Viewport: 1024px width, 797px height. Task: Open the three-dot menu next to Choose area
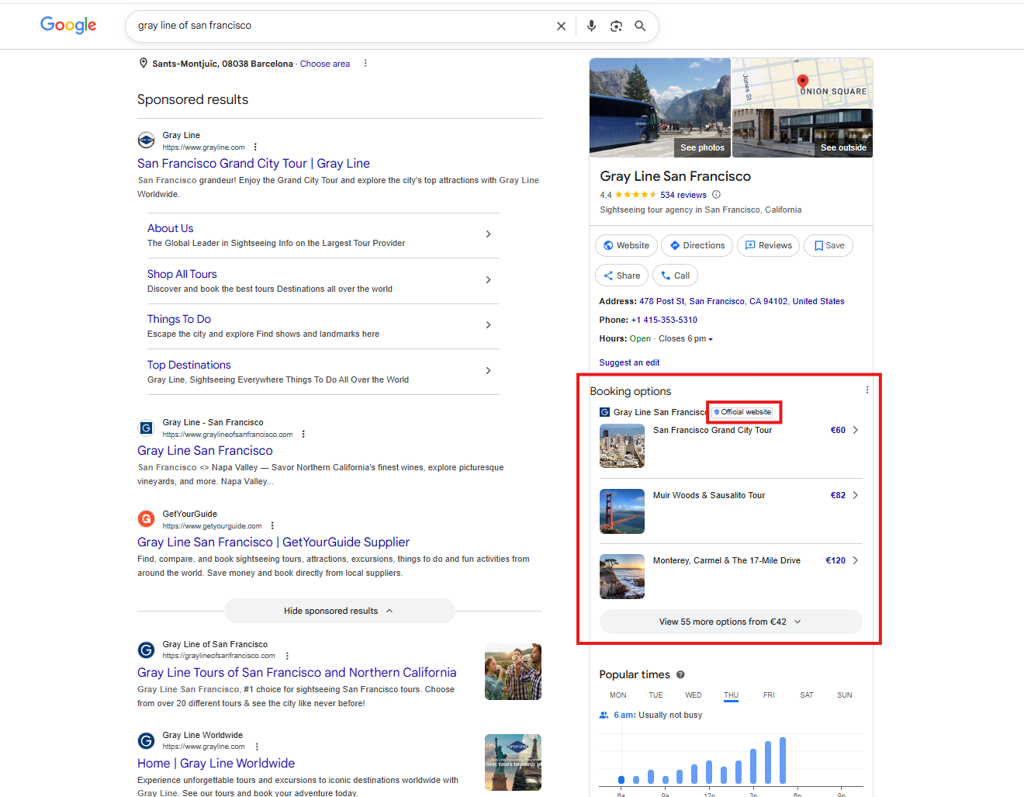click(365, 63)
